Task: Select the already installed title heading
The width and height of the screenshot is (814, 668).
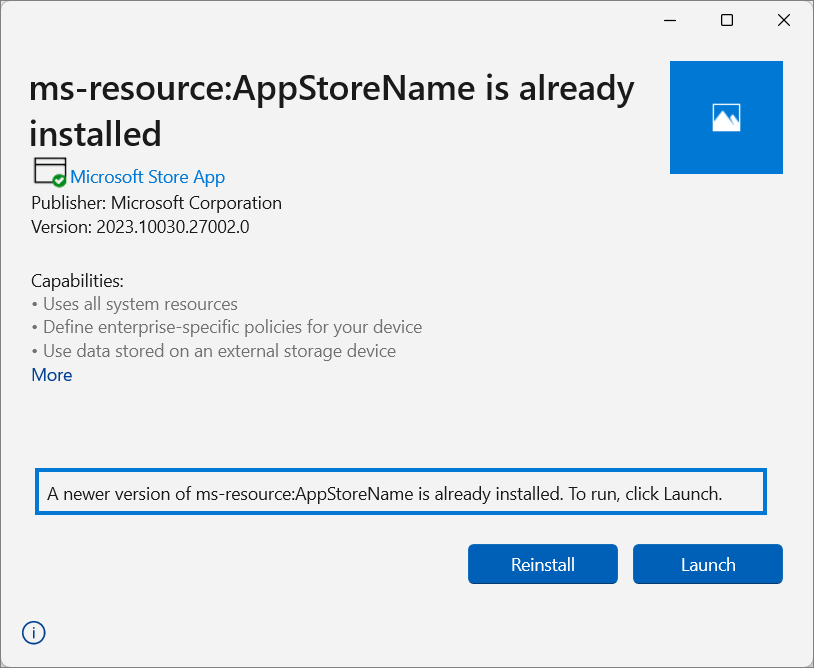Action: coord(330,110)
